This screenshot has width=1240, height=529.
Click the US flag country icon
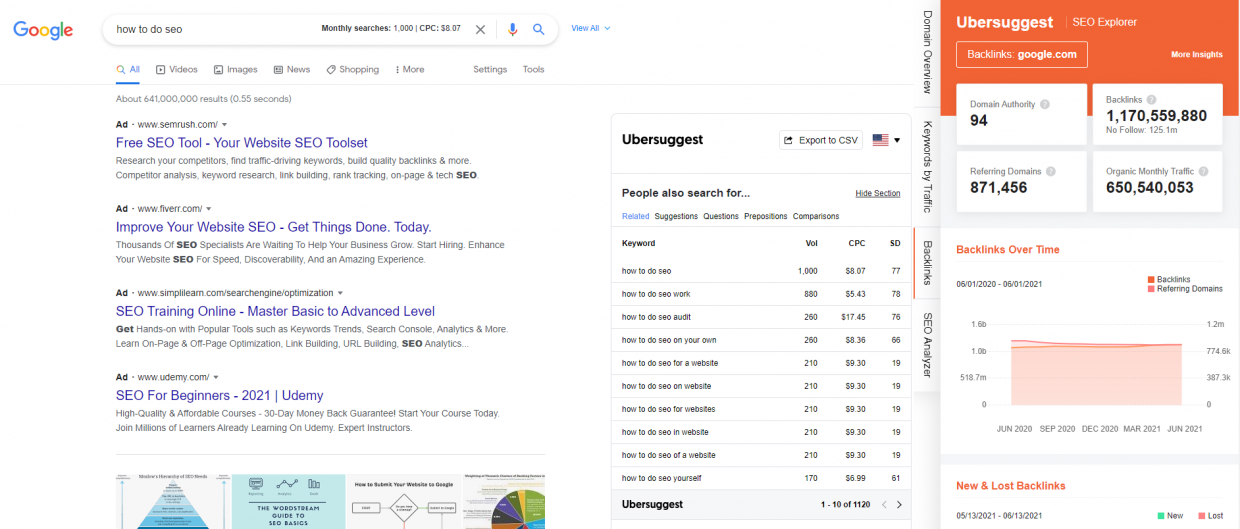pos(881,140)
